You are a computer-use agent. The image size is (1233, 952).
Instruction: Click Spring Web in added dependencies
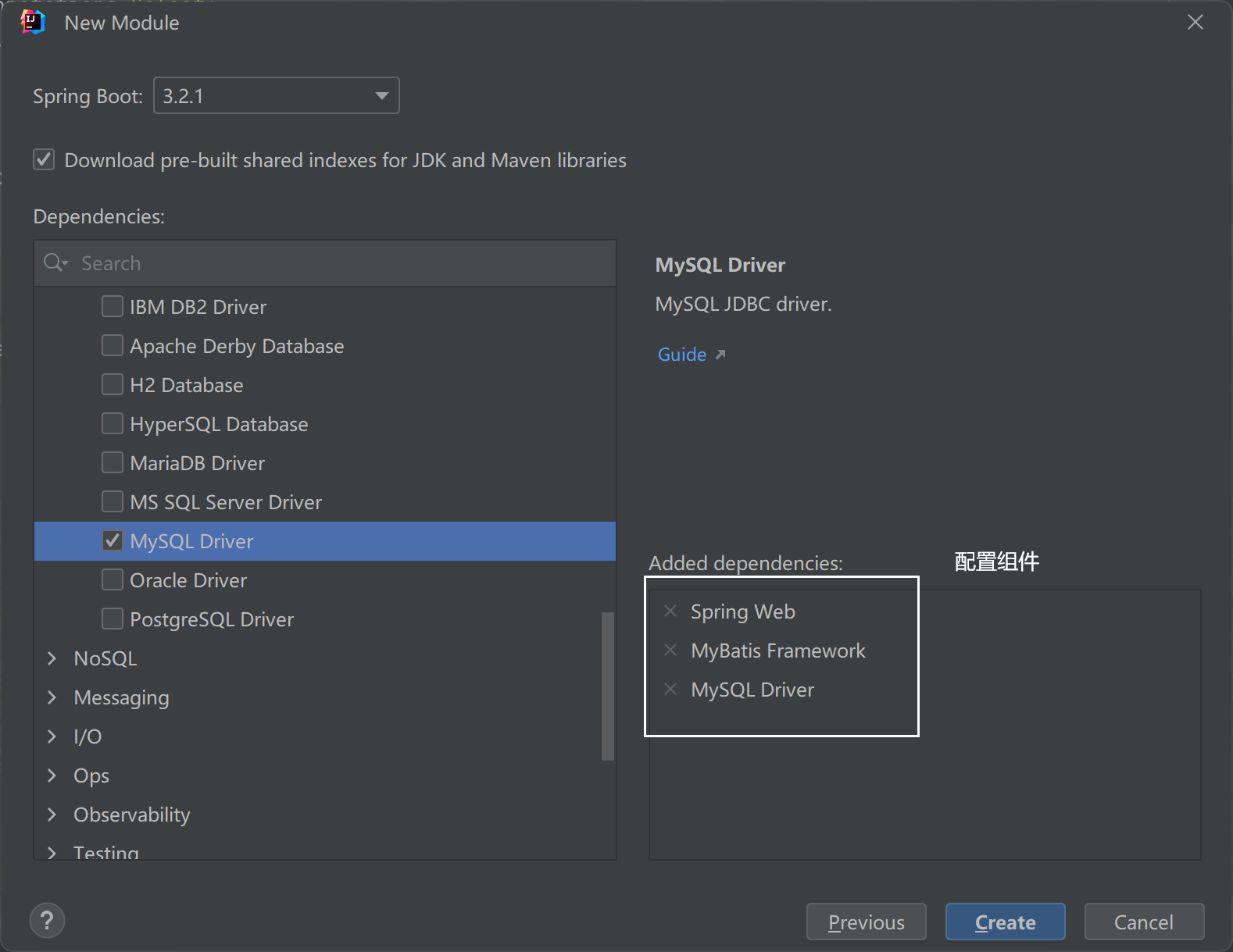point(743,611)
